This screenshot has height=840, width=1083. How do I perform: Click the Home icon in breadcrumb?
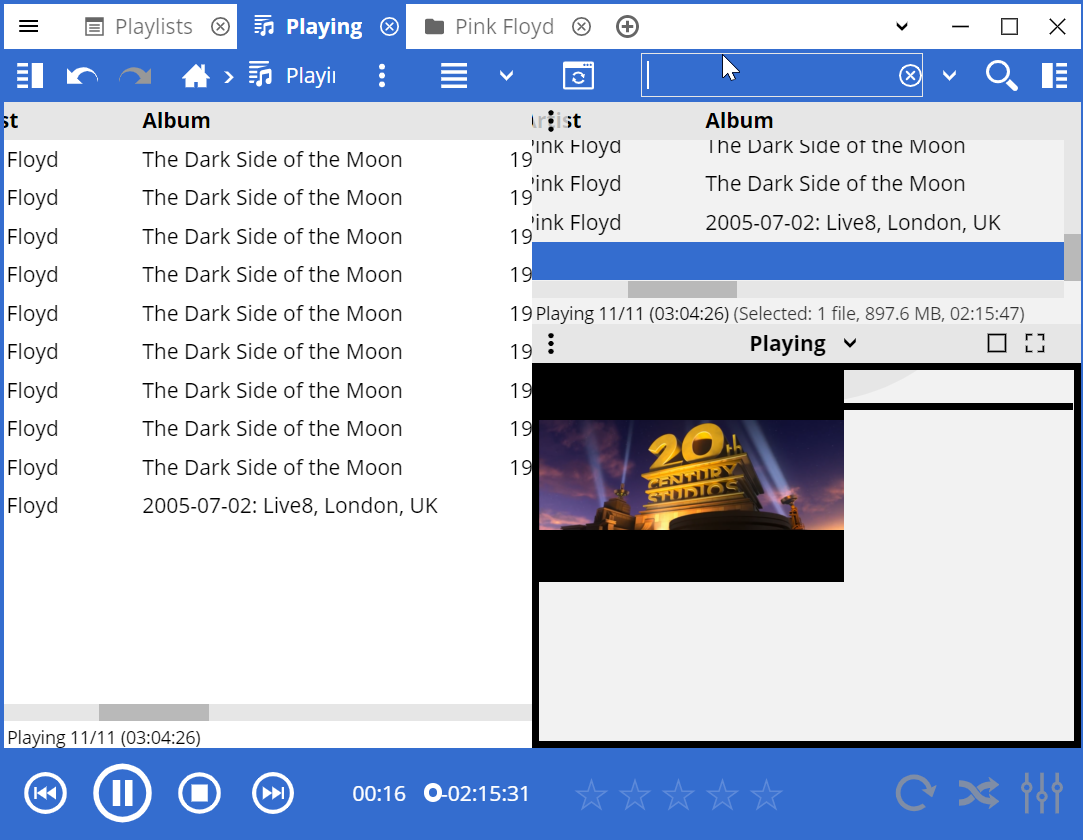(x=195, y=76)
